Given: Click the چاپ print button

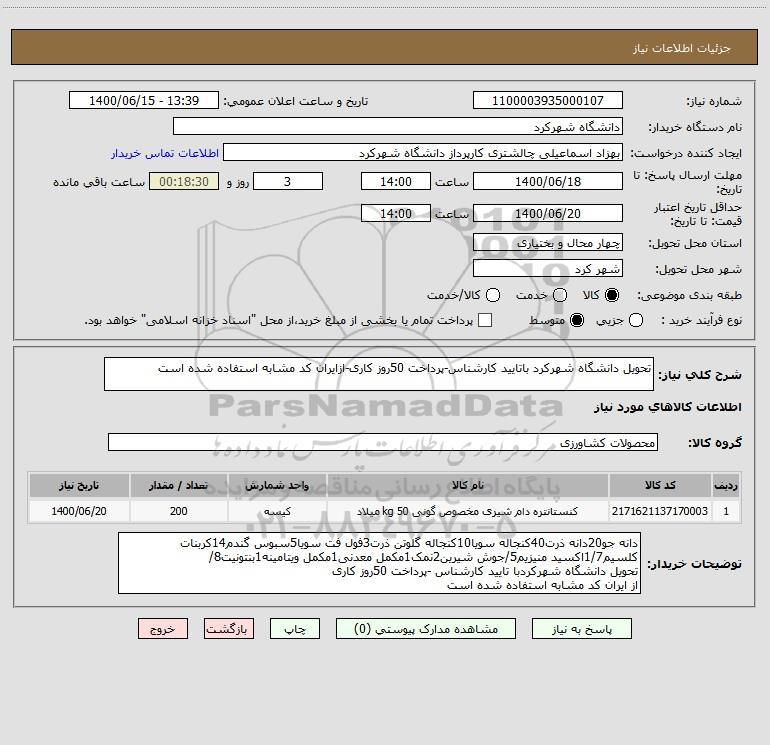Looking at the screenshot, I should point(295,629).
